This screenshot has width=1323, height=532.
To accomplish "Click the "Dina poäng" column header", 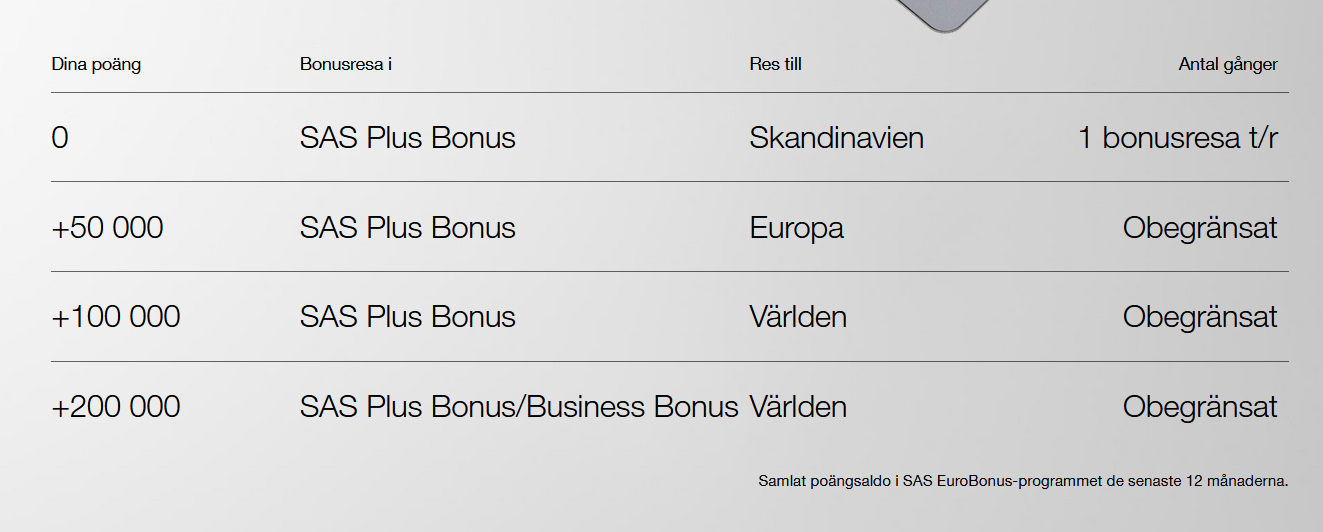I will tap(96, 65).
